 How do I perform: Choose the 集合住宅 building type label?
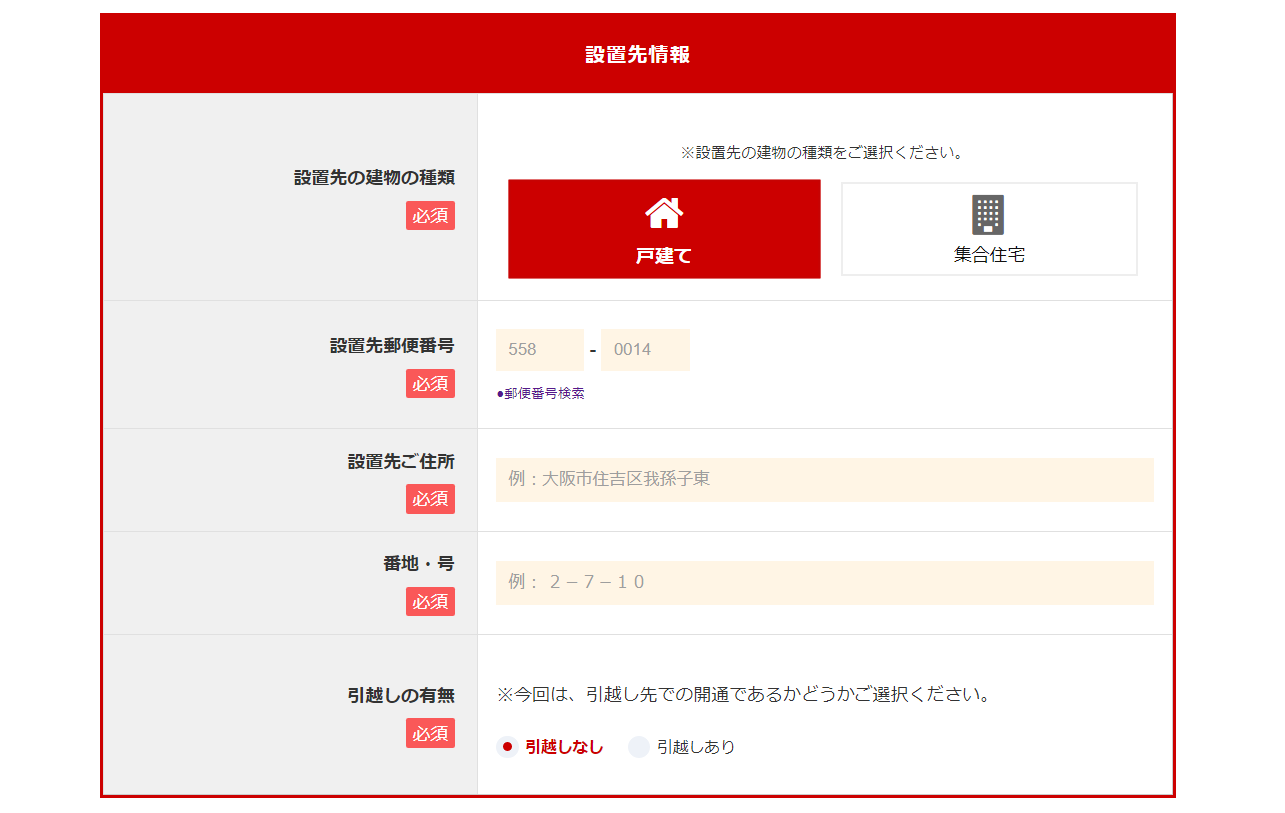pos(989,255)
